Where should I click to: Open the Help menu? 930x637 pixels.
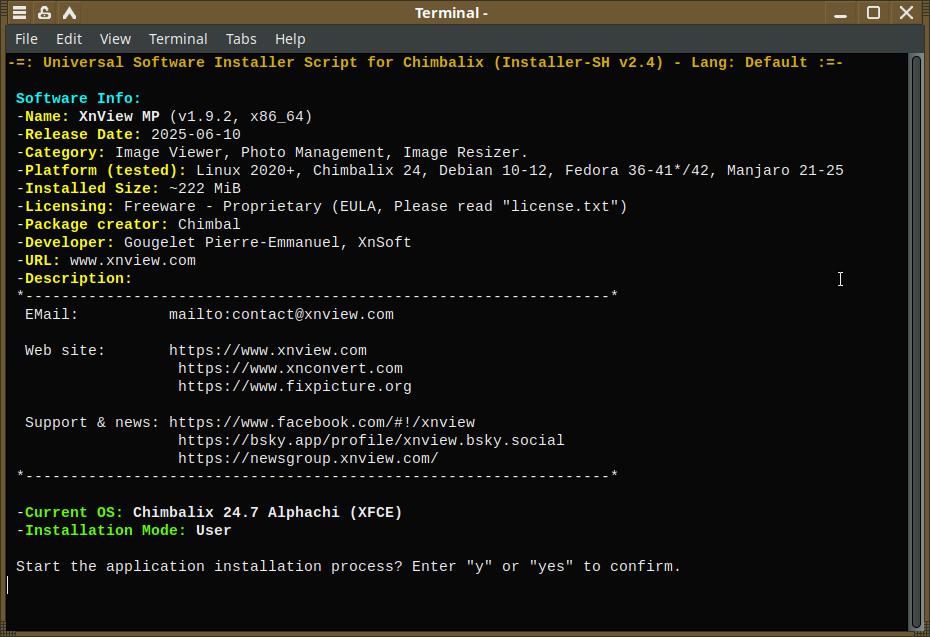(290, 39)
